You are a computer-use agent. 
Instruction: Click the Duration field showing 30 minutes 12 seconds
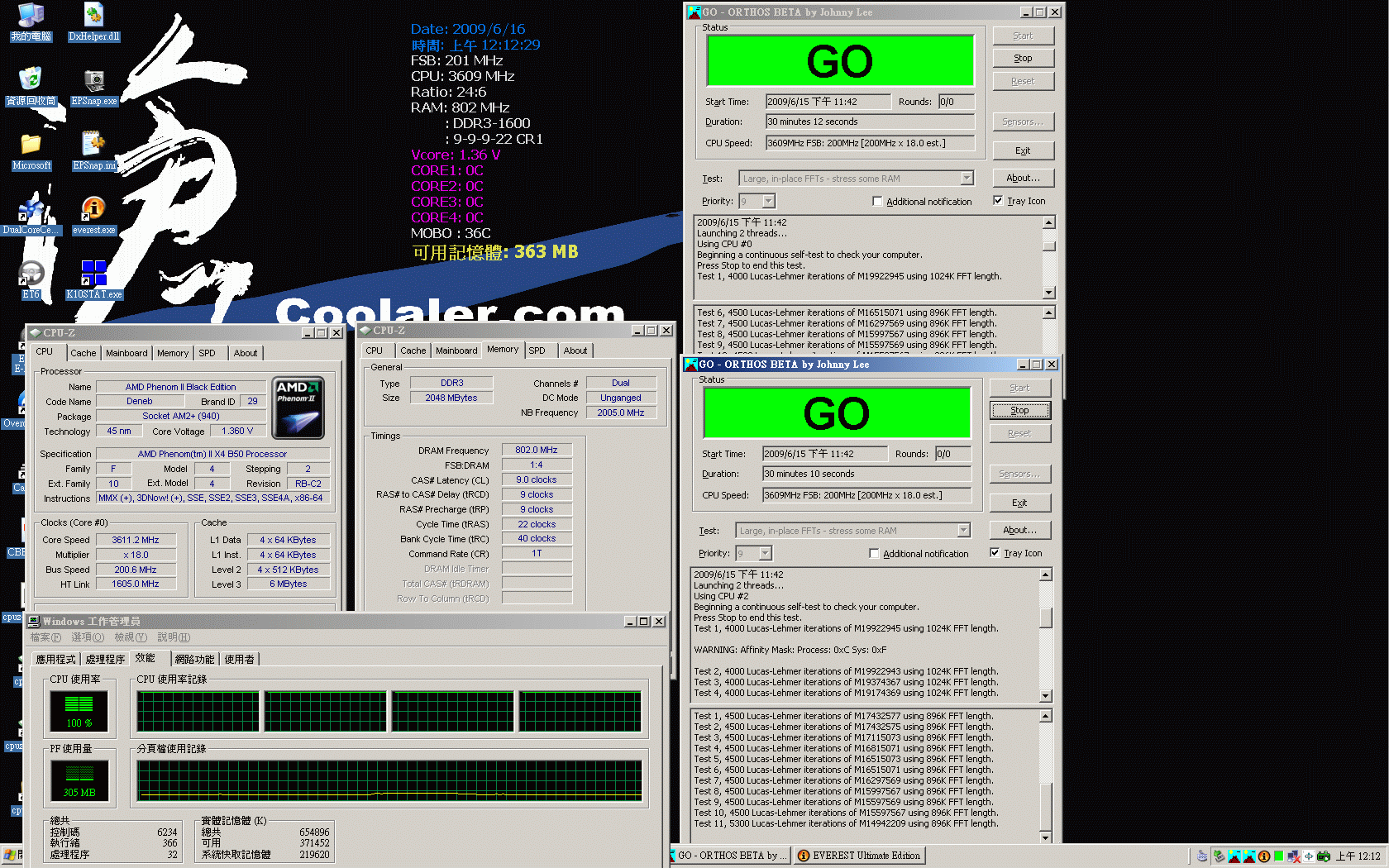[870, 122]
